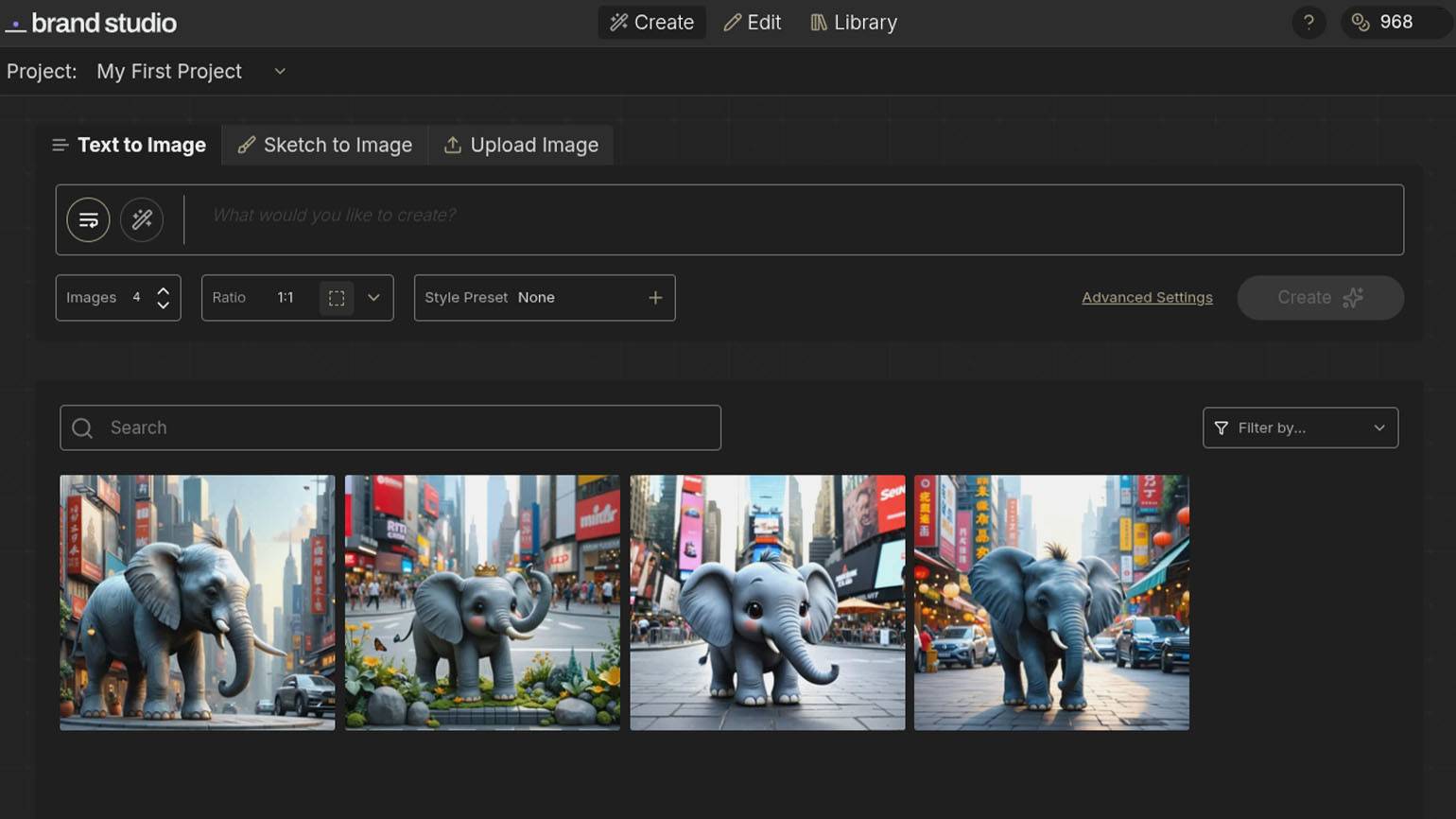The height and width of the screenshot is (819, 1456).
Task: Open Advanced Settings link
Action: click(1147, 298)
